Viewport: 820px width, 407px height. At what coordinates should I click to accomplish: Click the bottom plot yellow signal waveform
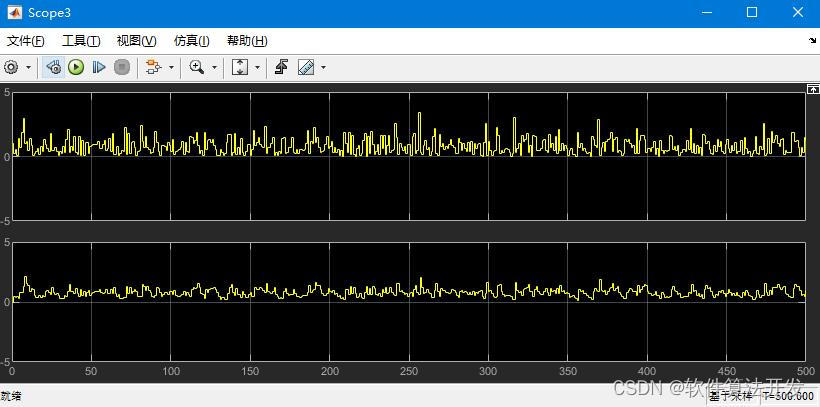coord(408,289)
